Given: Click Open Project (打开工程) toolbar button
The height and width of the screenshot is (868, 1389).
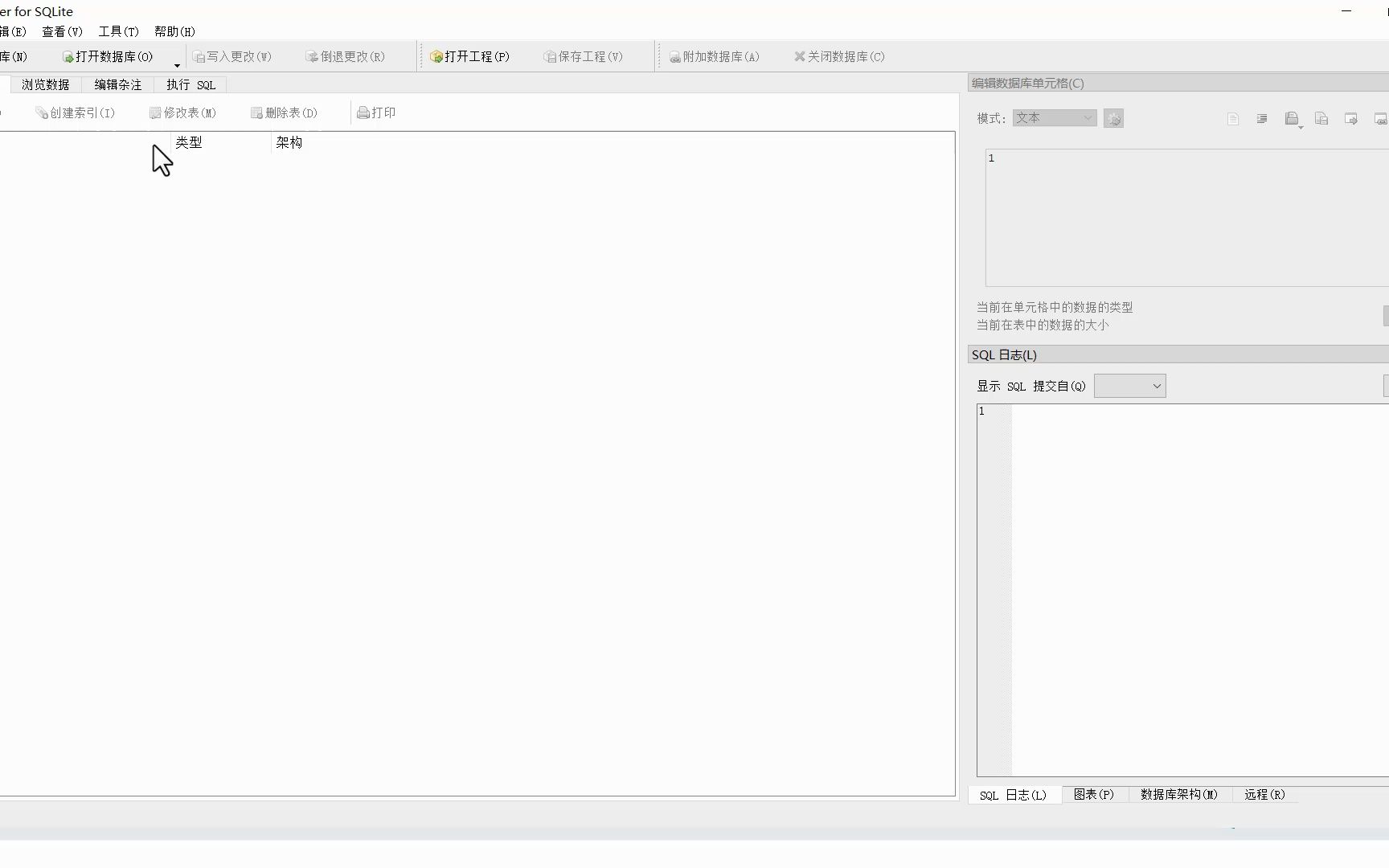Looking at the screenshot, I should (x=470, y=57).
